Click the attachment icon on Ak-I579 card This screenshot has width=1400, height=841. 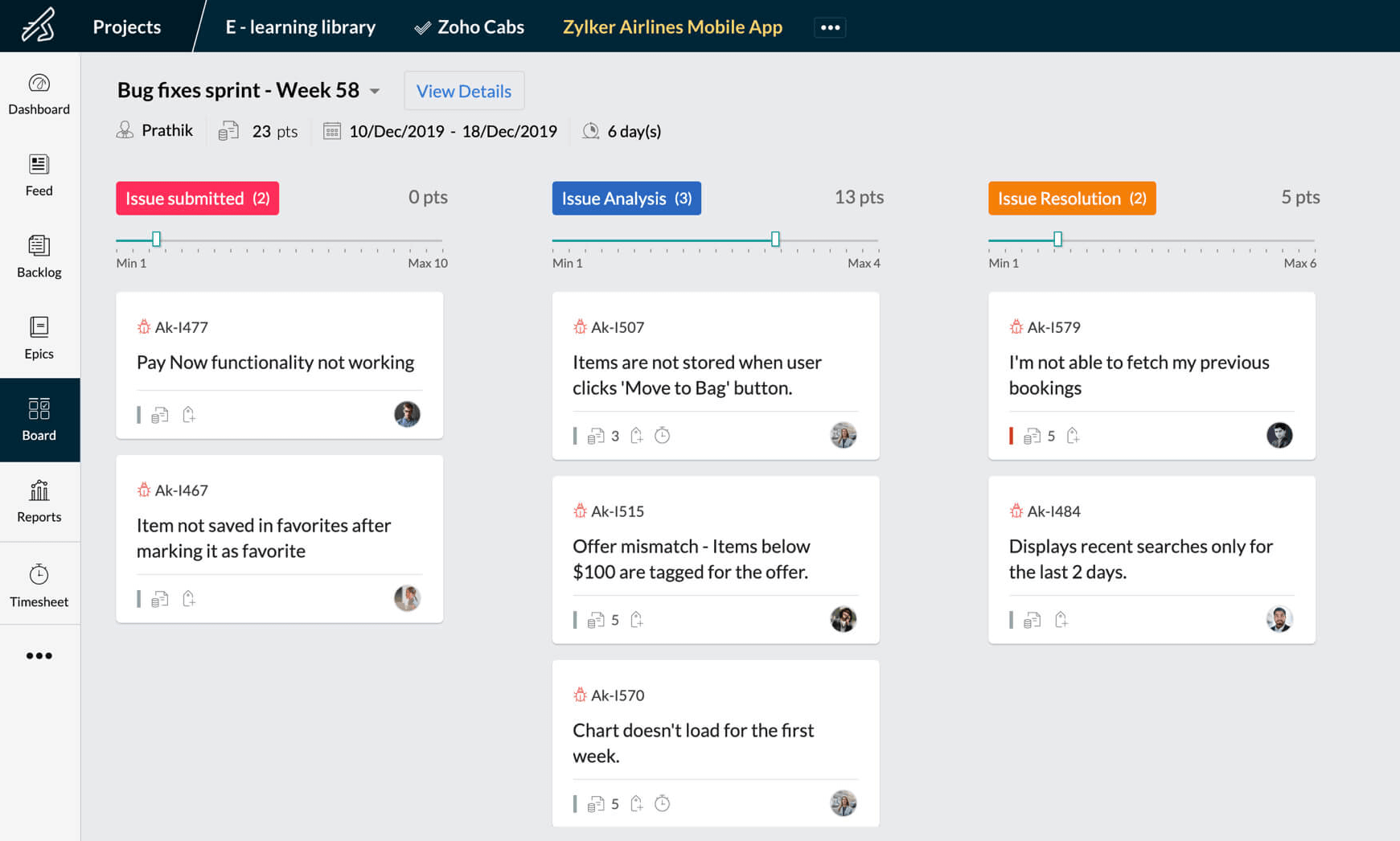[1073, 436]
